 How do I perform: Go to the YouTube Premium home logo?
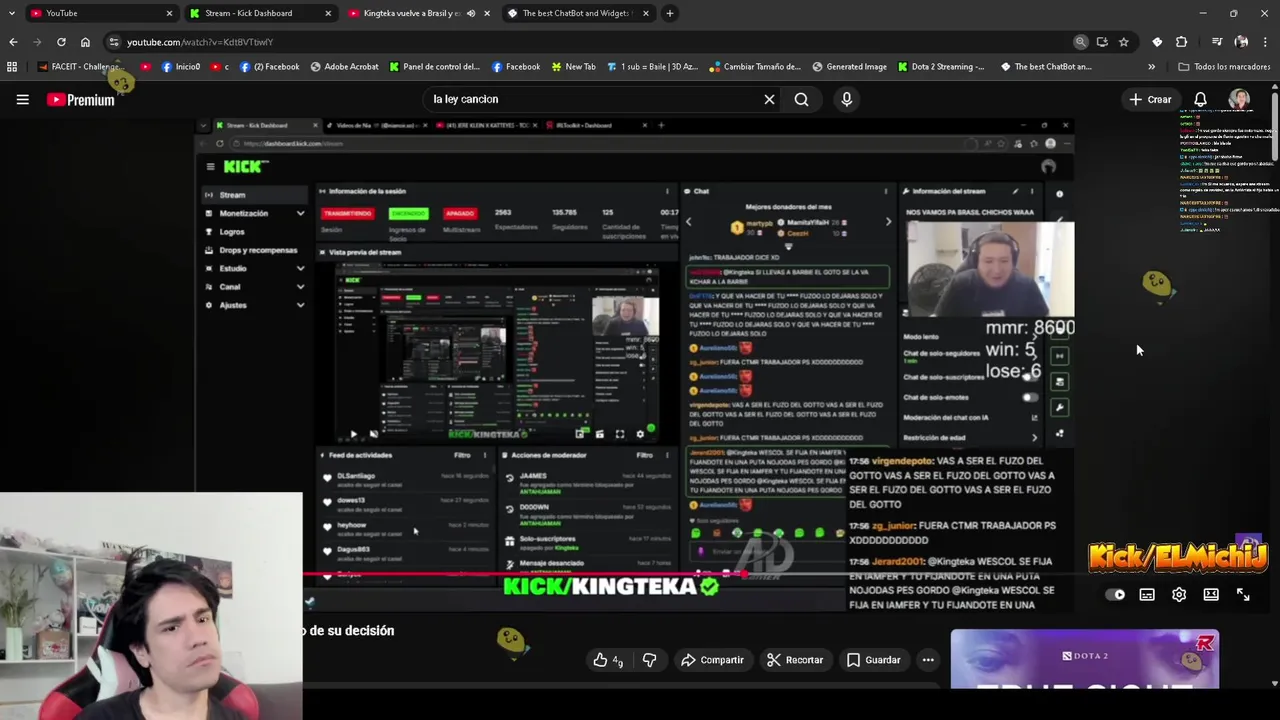[80, 99]
